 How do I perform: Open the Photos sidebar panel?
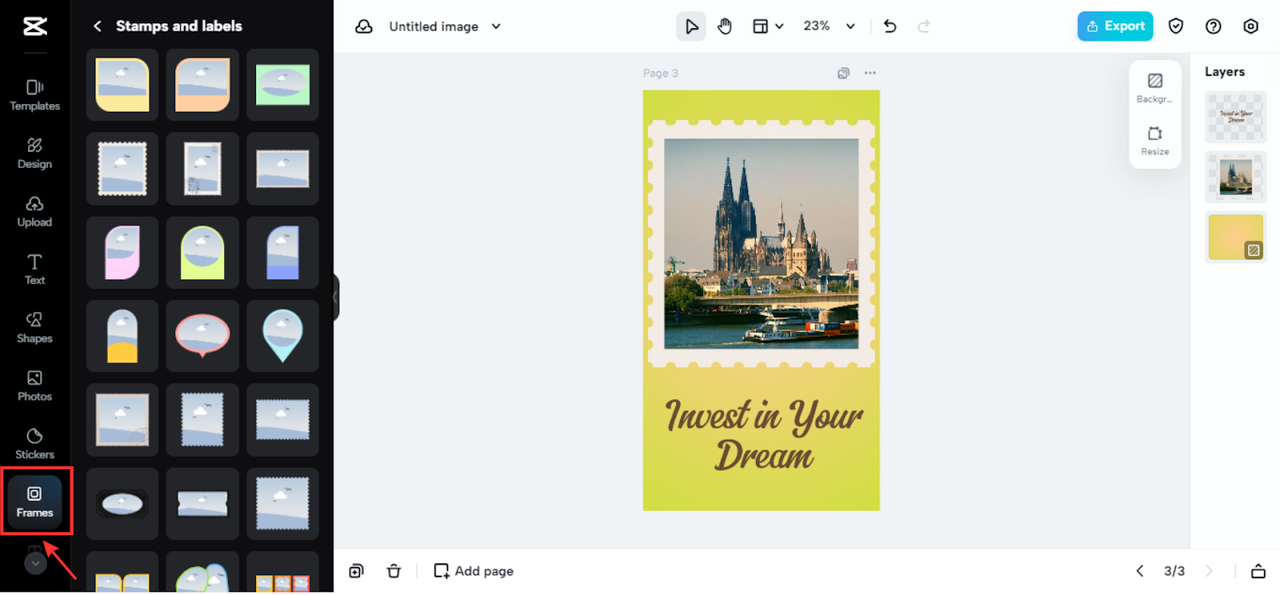pos(34,385)
